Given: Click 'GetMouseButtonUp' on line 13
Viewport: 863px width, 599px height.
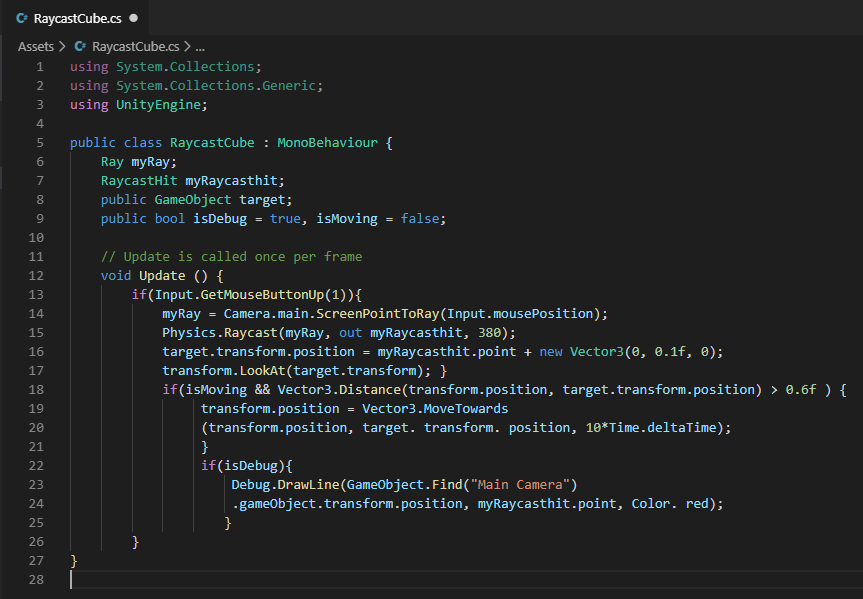Looking at the screenshot, I should click(262, 295).
